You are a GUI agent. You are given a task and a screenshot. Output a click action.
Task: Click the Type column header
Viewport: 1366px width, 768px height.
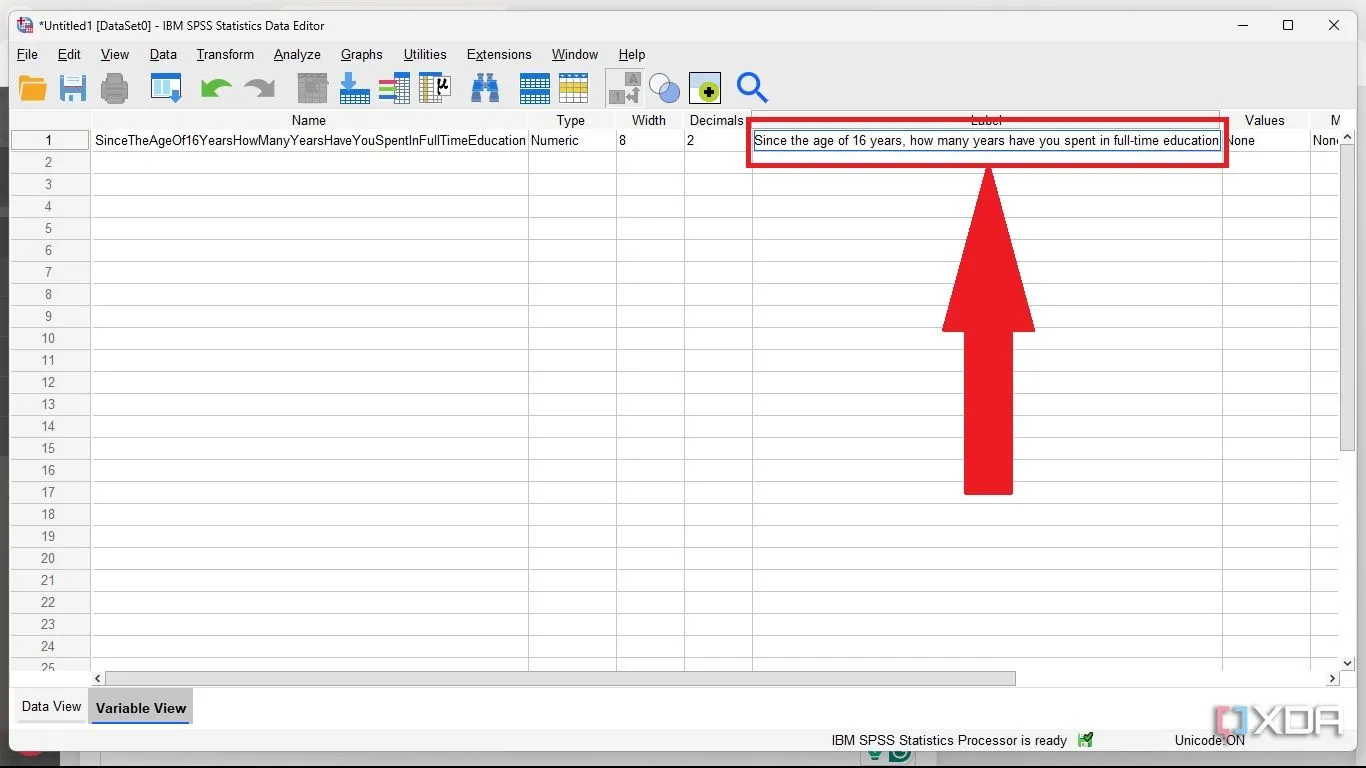tap(571, 120)
